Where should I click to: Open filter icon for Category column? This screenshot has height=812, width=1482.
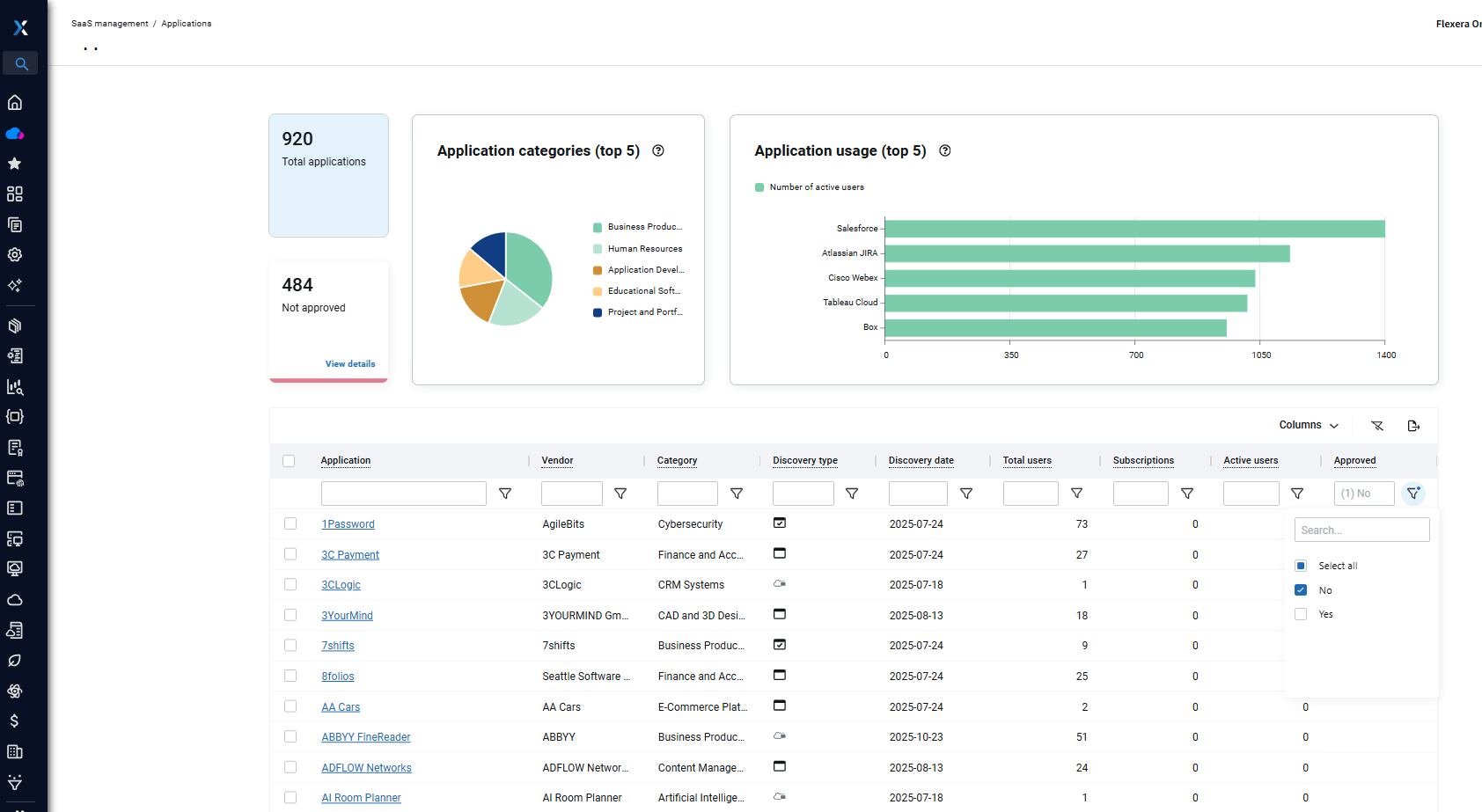point(737,494)
